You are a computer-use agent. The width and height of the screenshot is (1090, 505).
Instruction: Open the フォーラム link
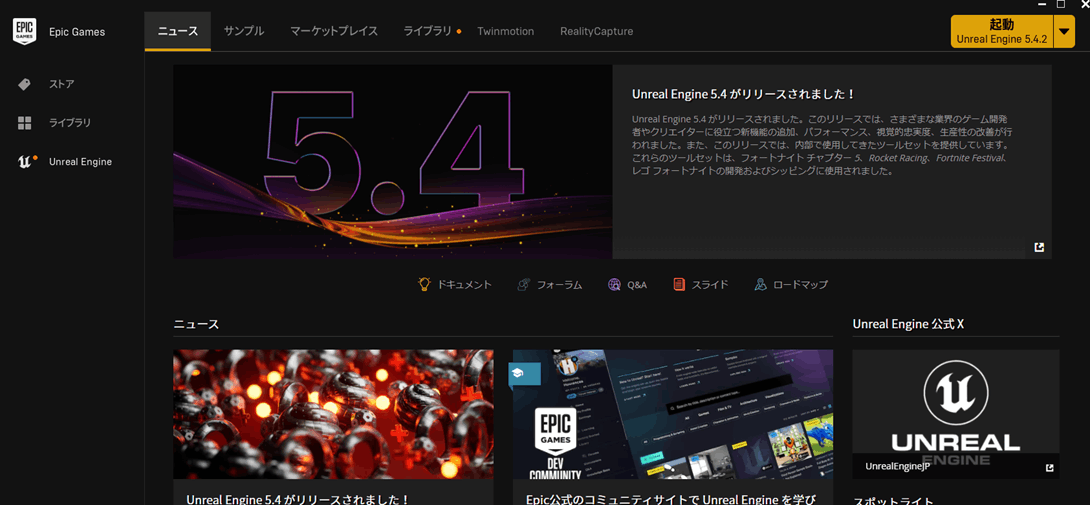(x=560, y=284)
